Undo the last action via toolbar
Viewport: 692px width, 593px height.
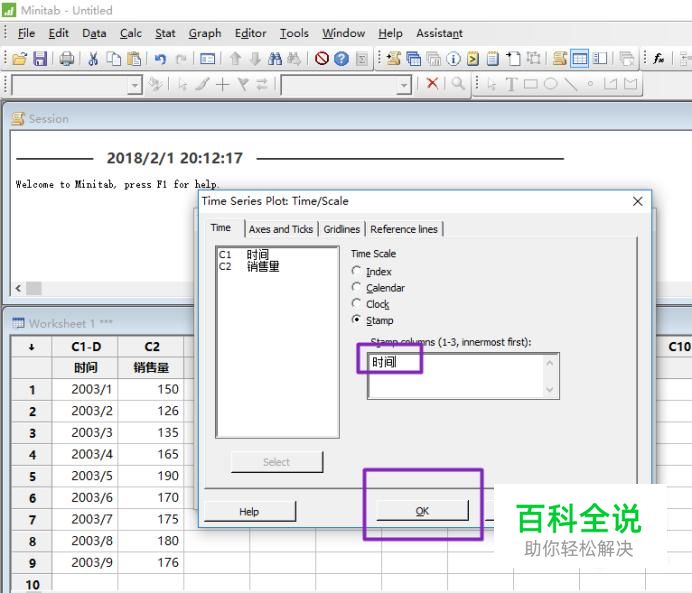coord(160,59)
